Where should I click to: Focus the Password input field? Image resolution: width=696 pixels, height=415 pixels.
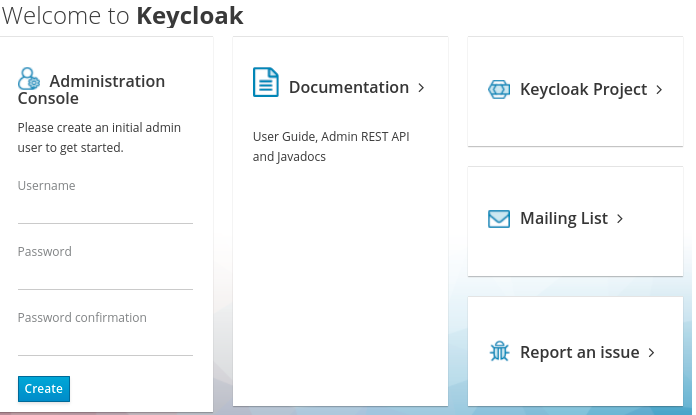click(105, 277)
